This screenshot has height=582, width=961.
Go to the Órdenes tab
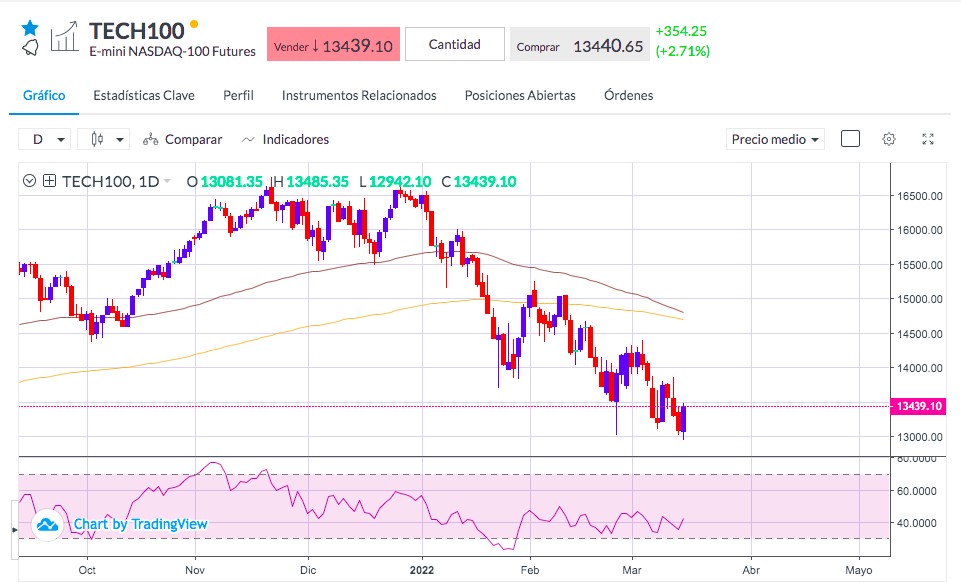pos(629,96)
